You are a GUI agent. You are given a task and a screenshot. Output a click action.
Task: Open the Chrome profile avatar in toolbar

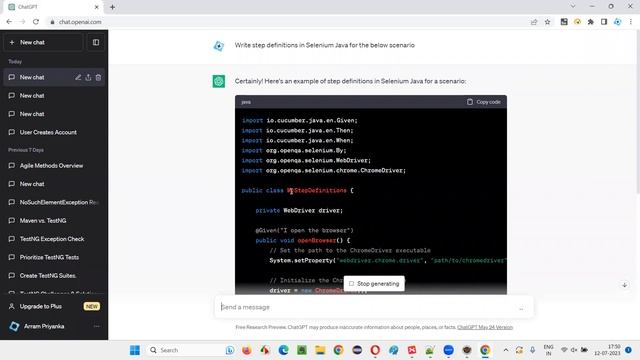(618, 22)
